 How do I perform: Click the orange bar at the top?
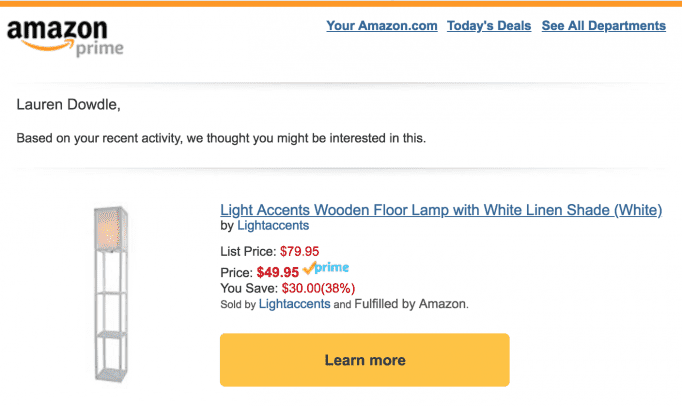click(x=341, y=3)
